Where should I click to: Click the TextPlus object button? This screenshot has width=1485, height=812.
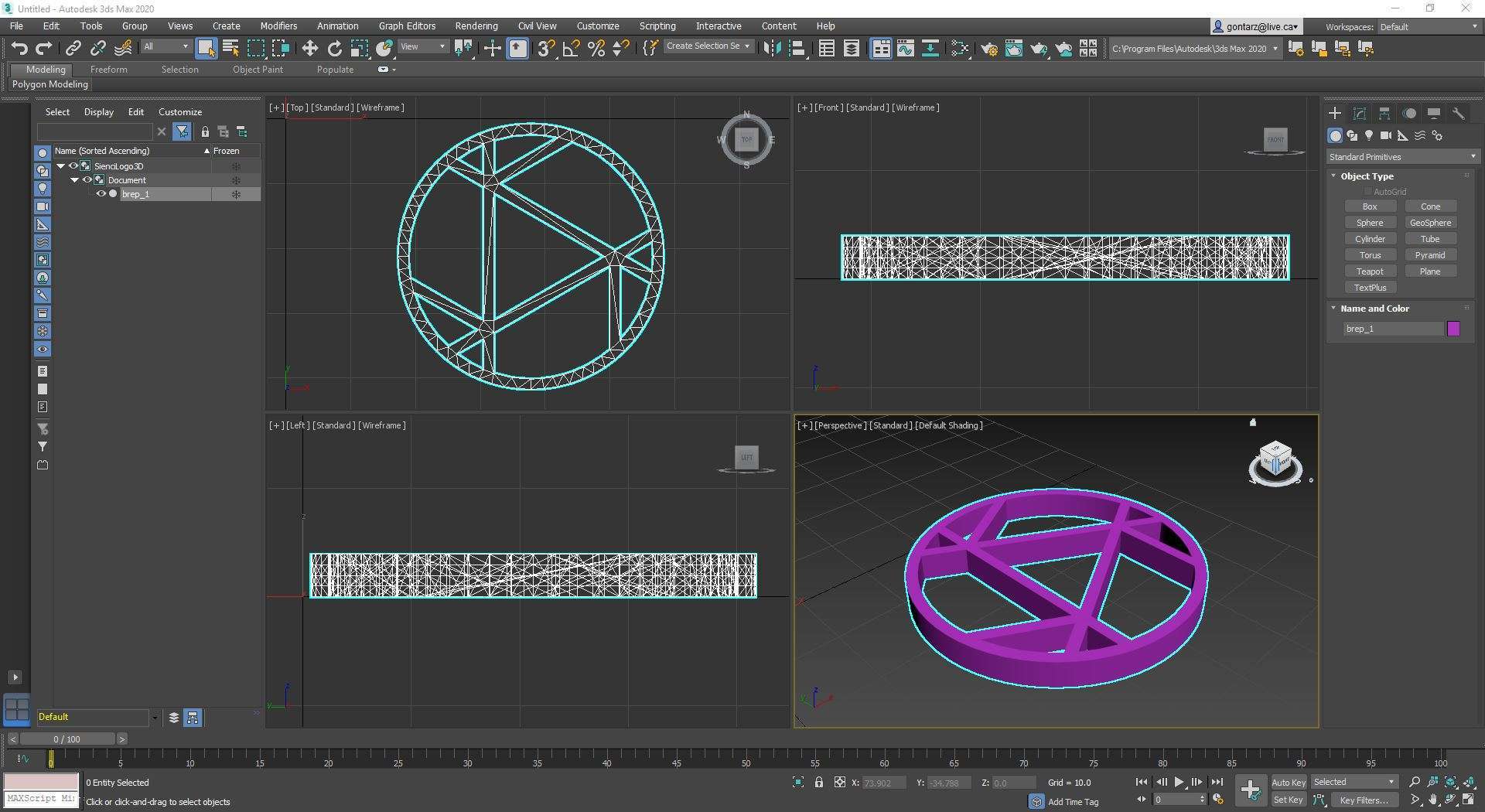[x=1370, y=288]
